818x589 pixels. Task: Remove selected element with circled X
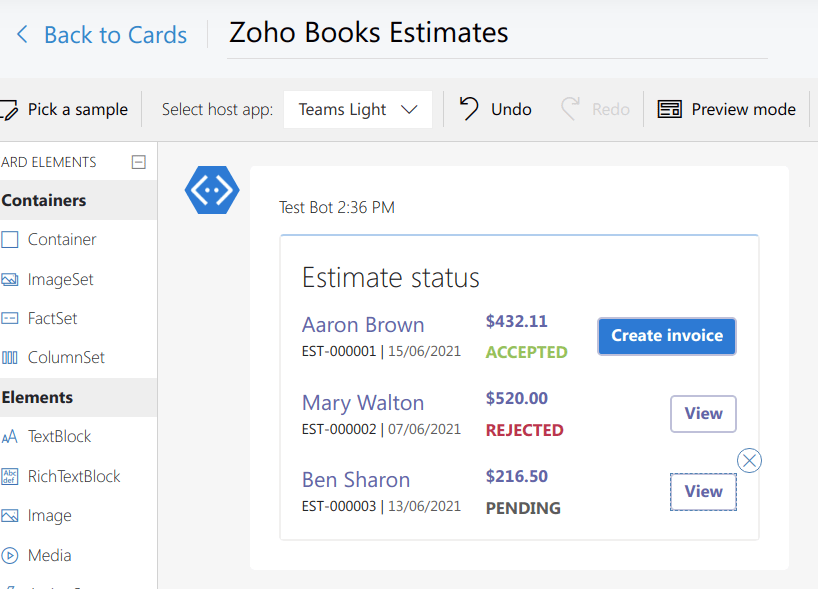point(749,461)
